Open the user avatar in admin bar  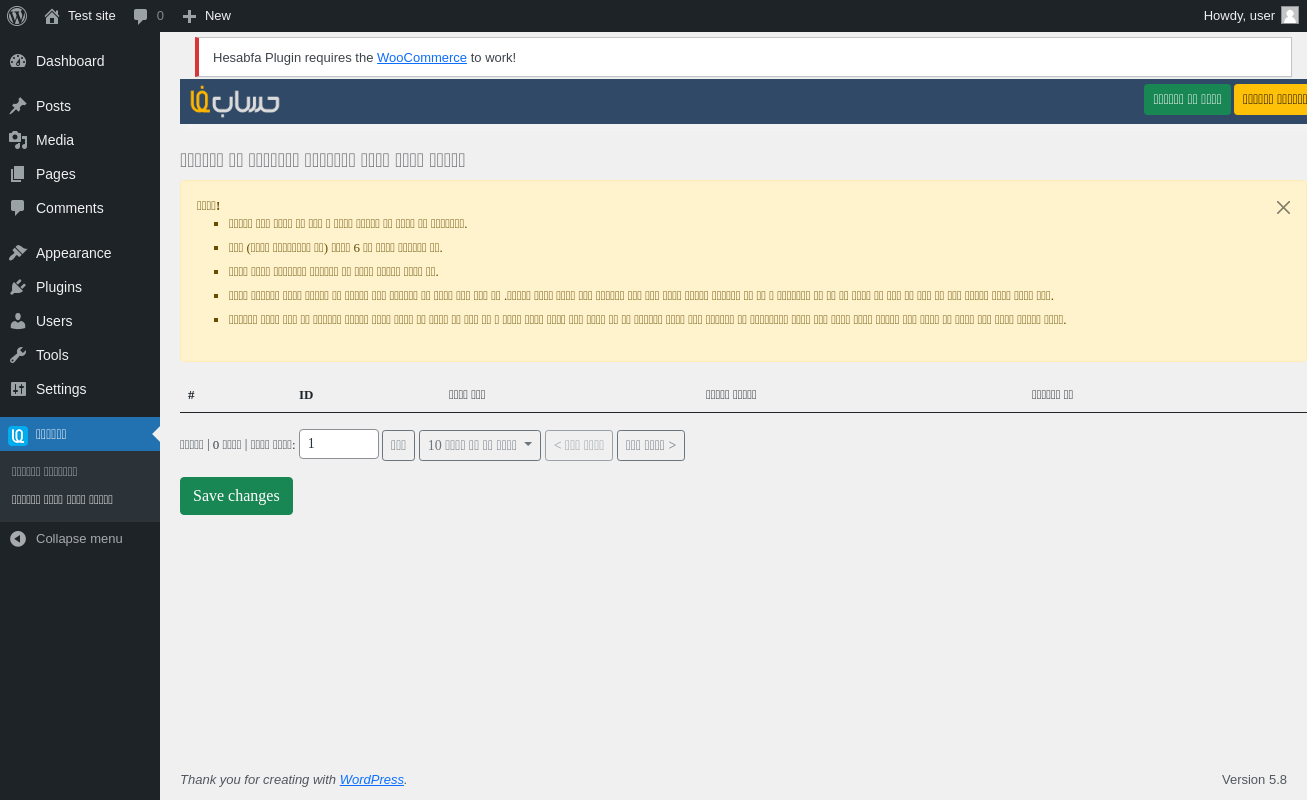tap(1290, 15)
